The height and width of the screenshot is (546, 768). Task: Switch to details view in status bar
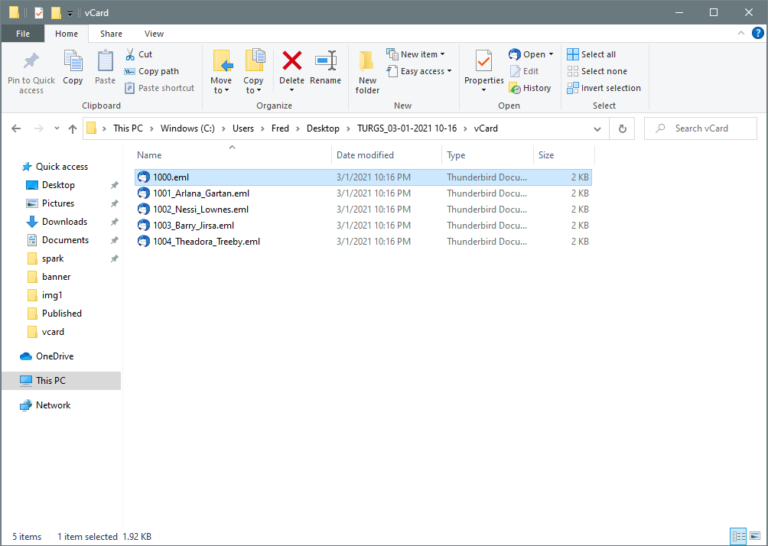pyautogui.click(x=738, y=537)
